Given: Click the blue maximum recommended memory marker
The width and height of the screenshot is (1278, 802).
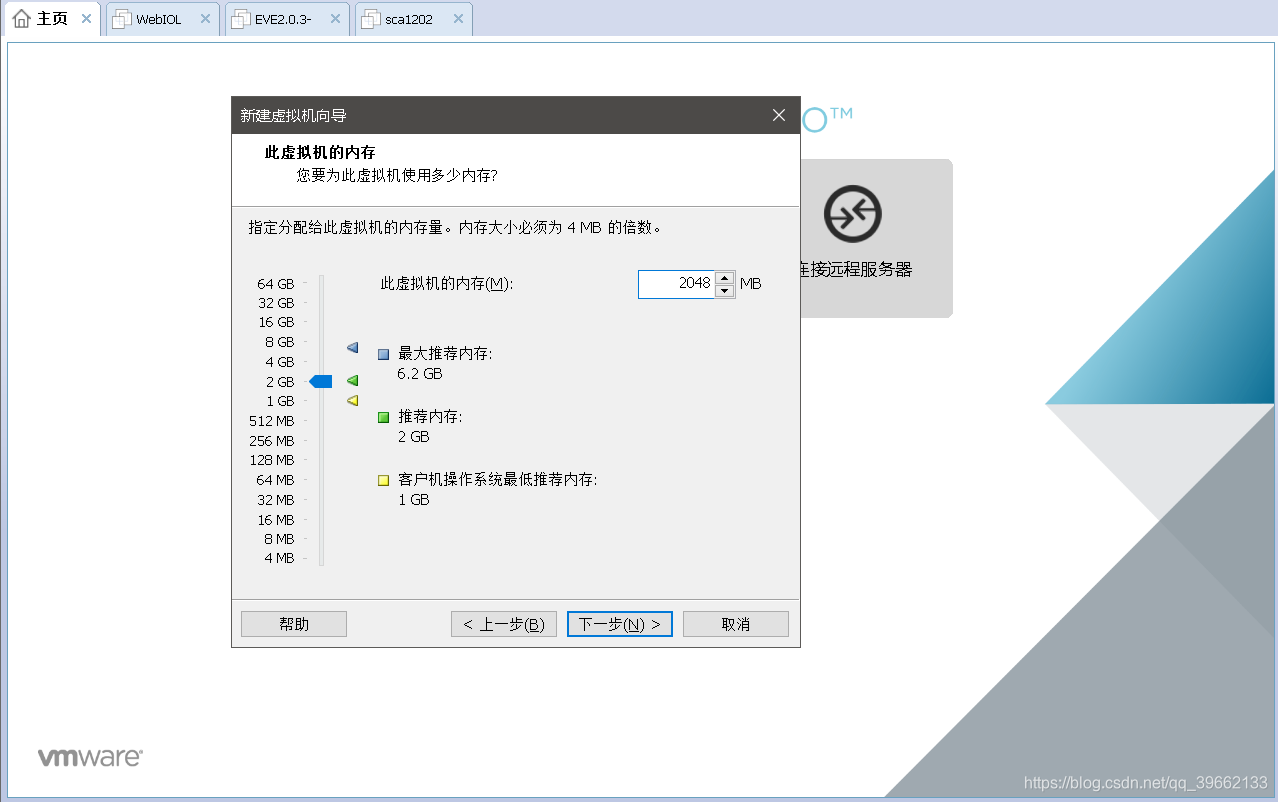Looking at the screenshot, I should pyautogui.click(x=352, y=348).
